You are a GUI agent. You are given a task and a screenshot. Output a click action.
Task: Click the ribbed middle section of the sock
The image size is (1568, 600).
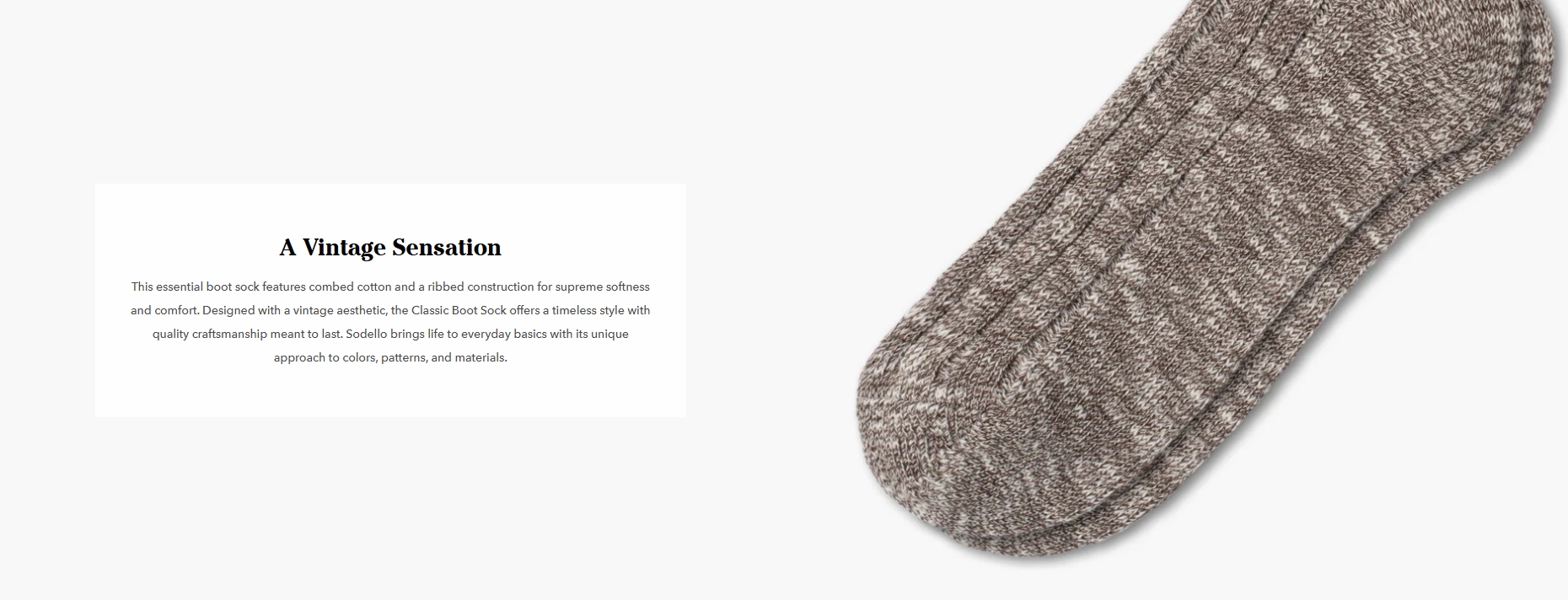pos(1222,253)
